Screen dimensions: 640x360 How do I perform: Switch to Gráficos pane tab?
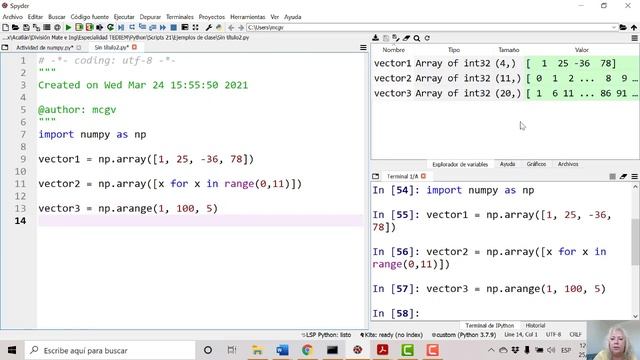(x=536, y=164)
